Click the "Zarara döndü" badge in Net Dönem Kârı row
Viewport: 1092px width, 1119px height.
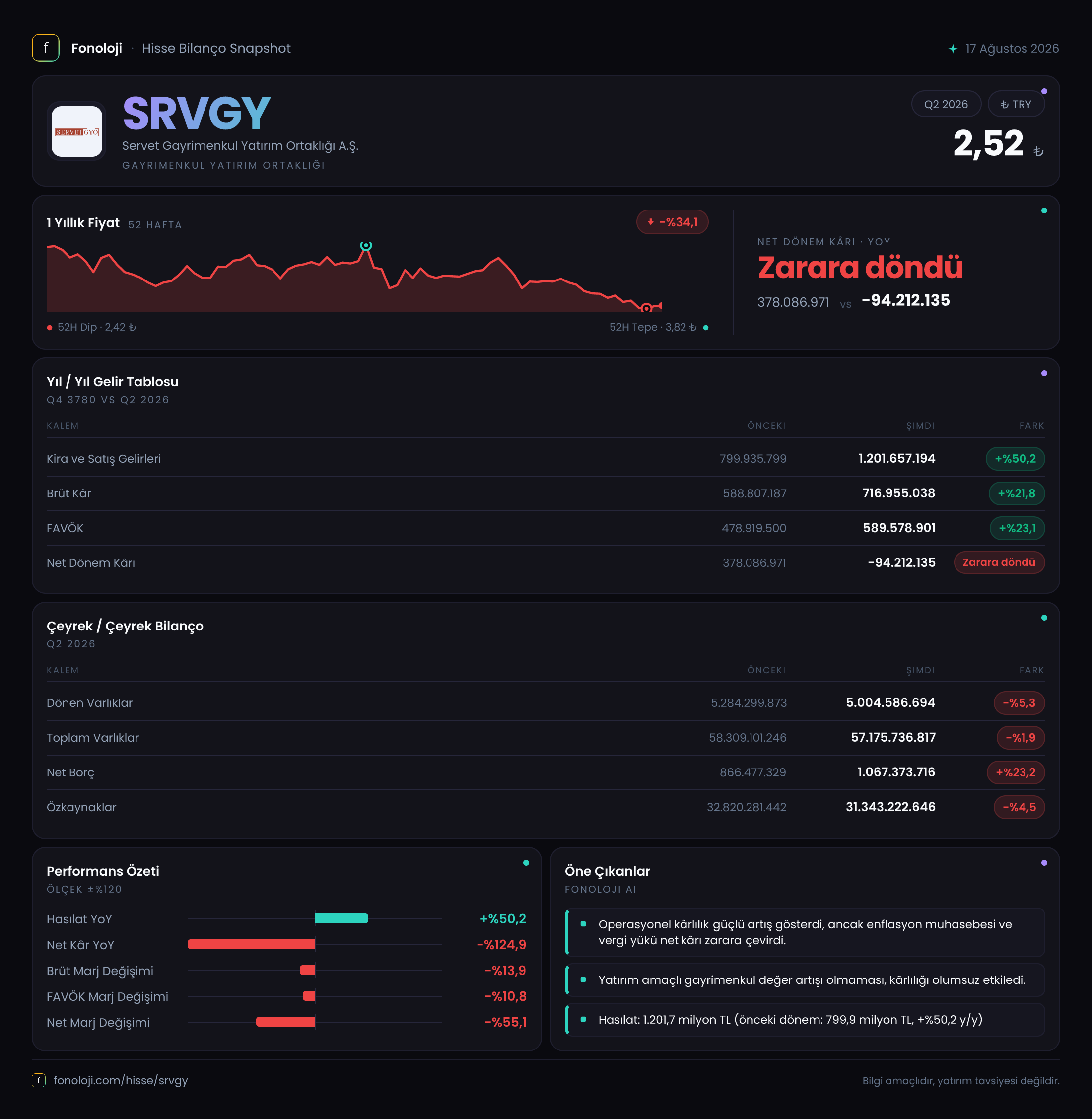click(999, 562)
